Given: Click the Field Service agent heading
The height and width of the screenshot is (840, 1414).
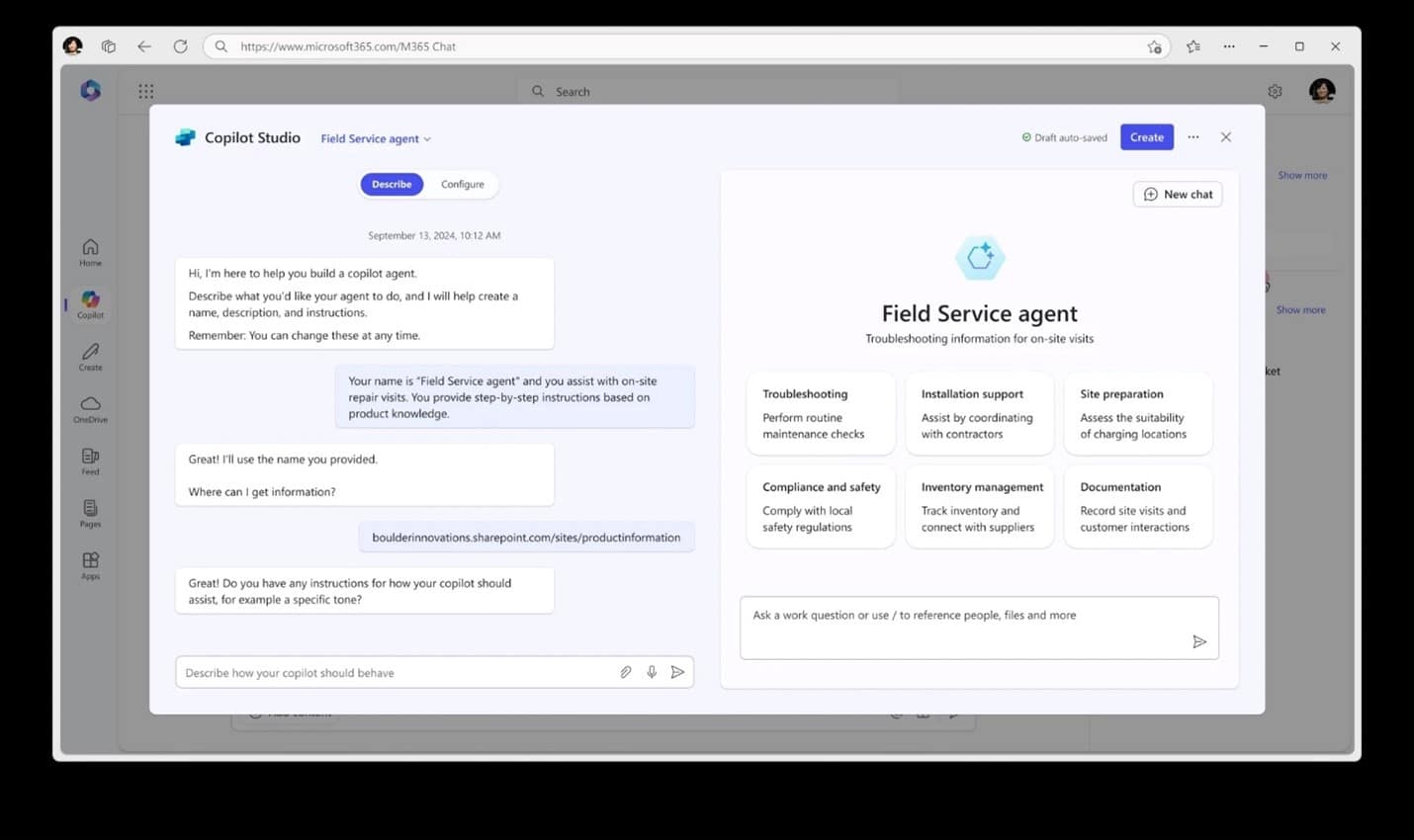Looking at the screenshot, I should tap(980, 313).
